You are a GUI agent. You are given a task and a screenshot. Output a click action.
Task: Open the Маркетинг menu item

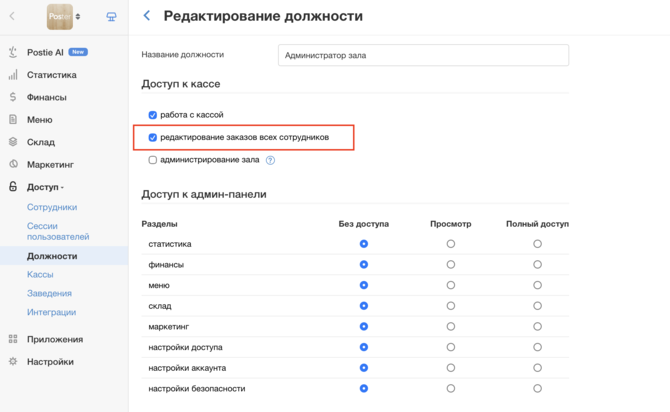coord(50,165)
